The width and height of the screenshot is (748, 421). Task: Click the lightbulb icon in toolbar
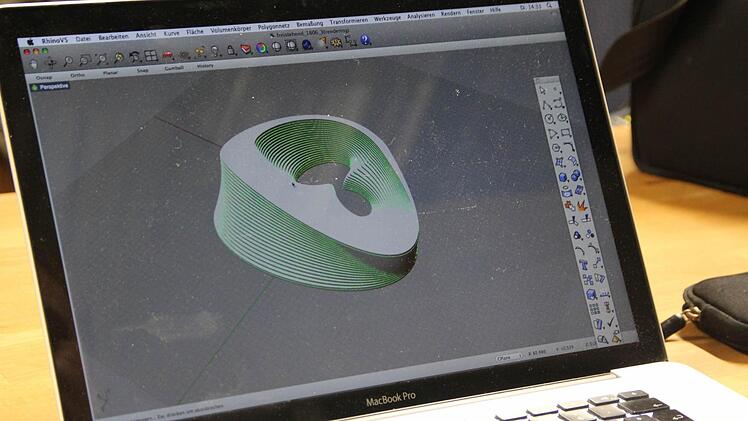pos(215,51)
